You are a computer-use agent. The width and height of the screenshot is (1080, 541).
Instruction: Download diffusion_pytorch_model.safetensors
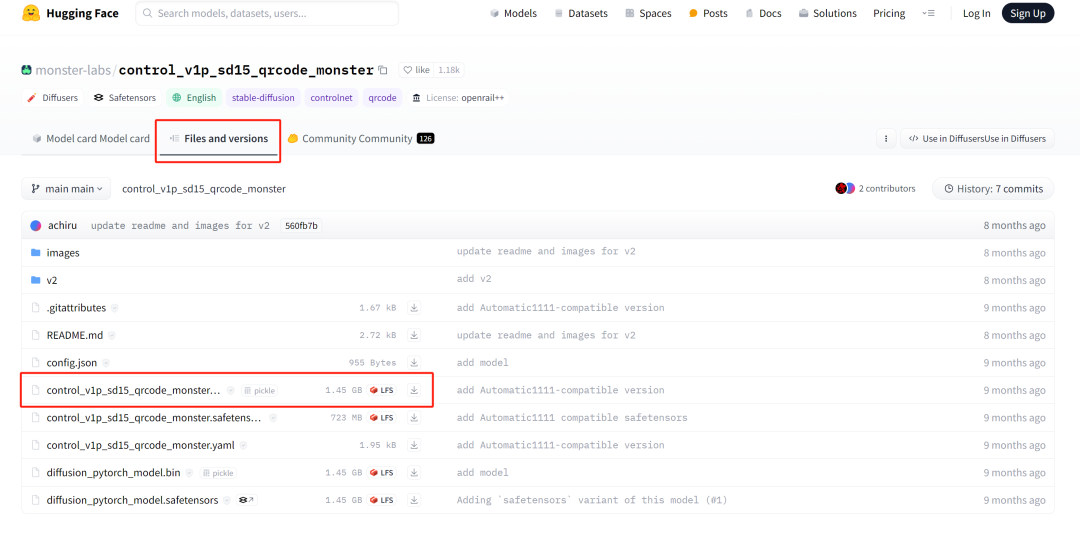click(x=414, y=500)
